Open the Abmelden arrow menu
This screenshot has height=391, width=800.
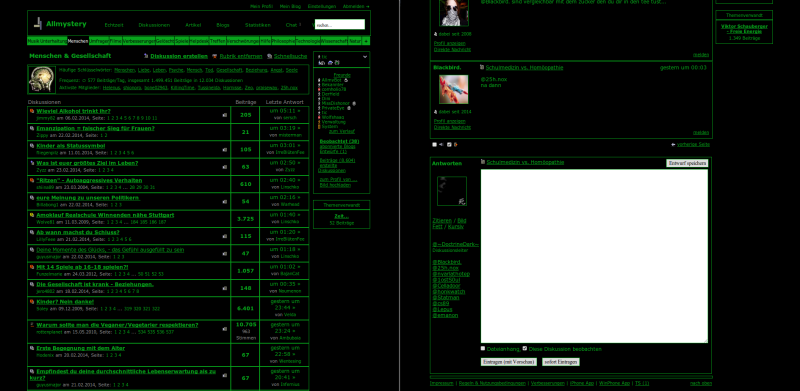click(x=356, y=7)
